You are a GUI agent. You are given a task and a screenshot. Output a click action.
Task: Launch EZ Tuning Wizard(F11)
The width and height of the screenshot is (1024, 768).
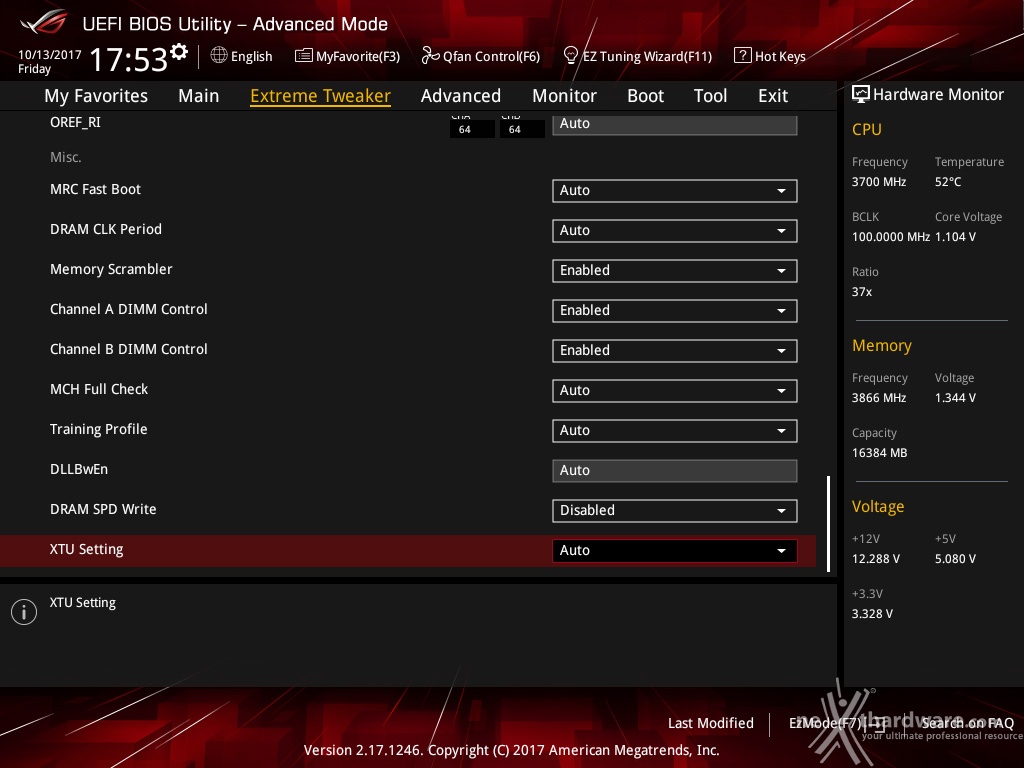tap(637, 56)
